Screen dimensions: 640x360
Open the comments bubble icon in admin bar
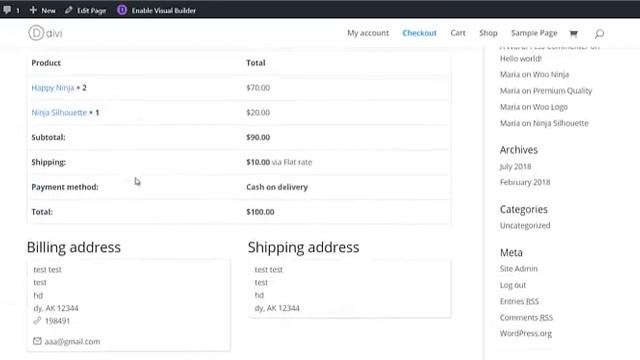click(x=7, y=10)
